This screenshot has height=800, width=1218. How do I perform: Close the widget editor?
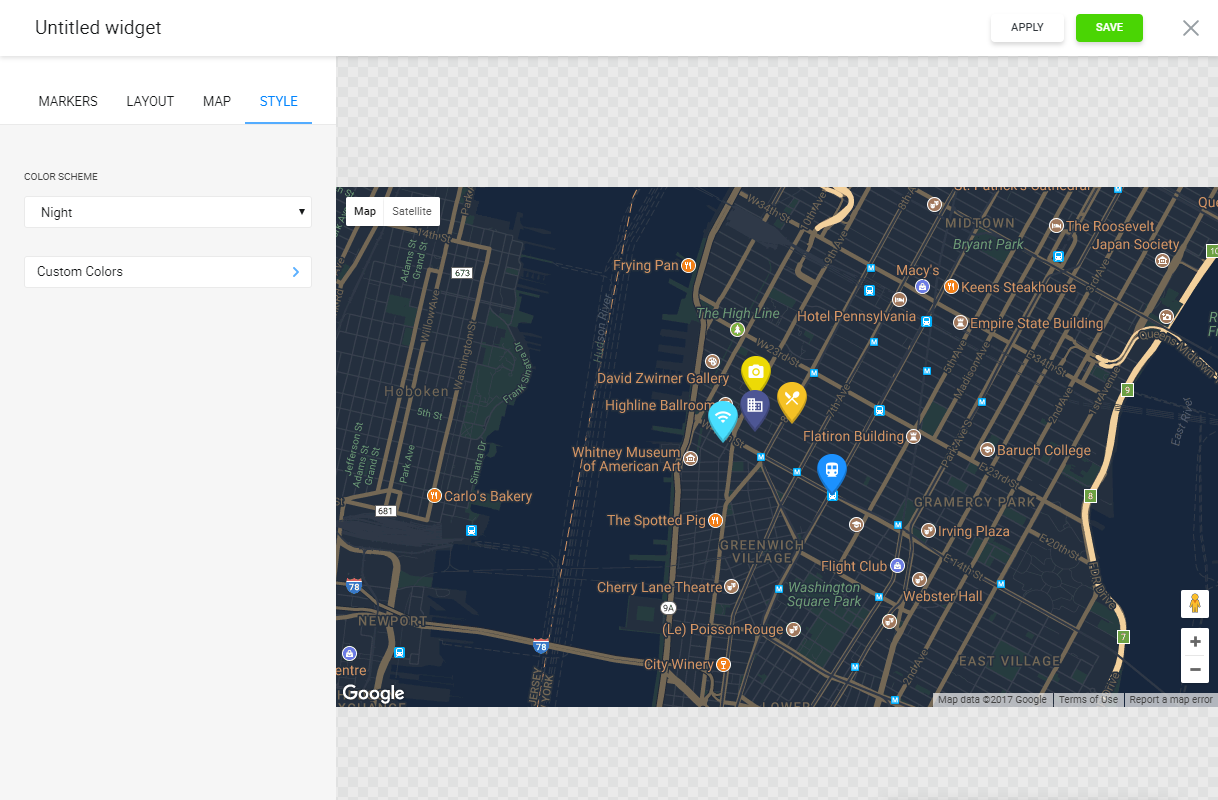[x=1191, y=28]
